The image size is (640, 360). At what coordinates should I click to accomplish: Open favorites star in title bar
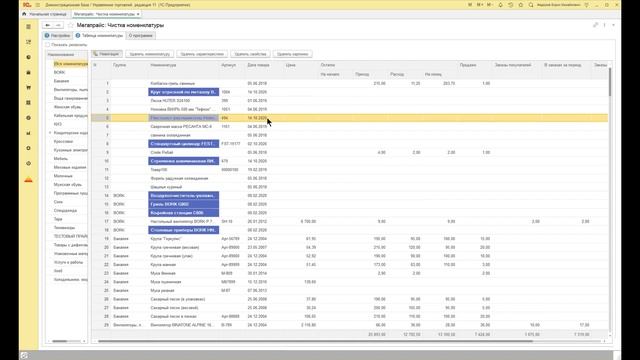coord(521,5)
